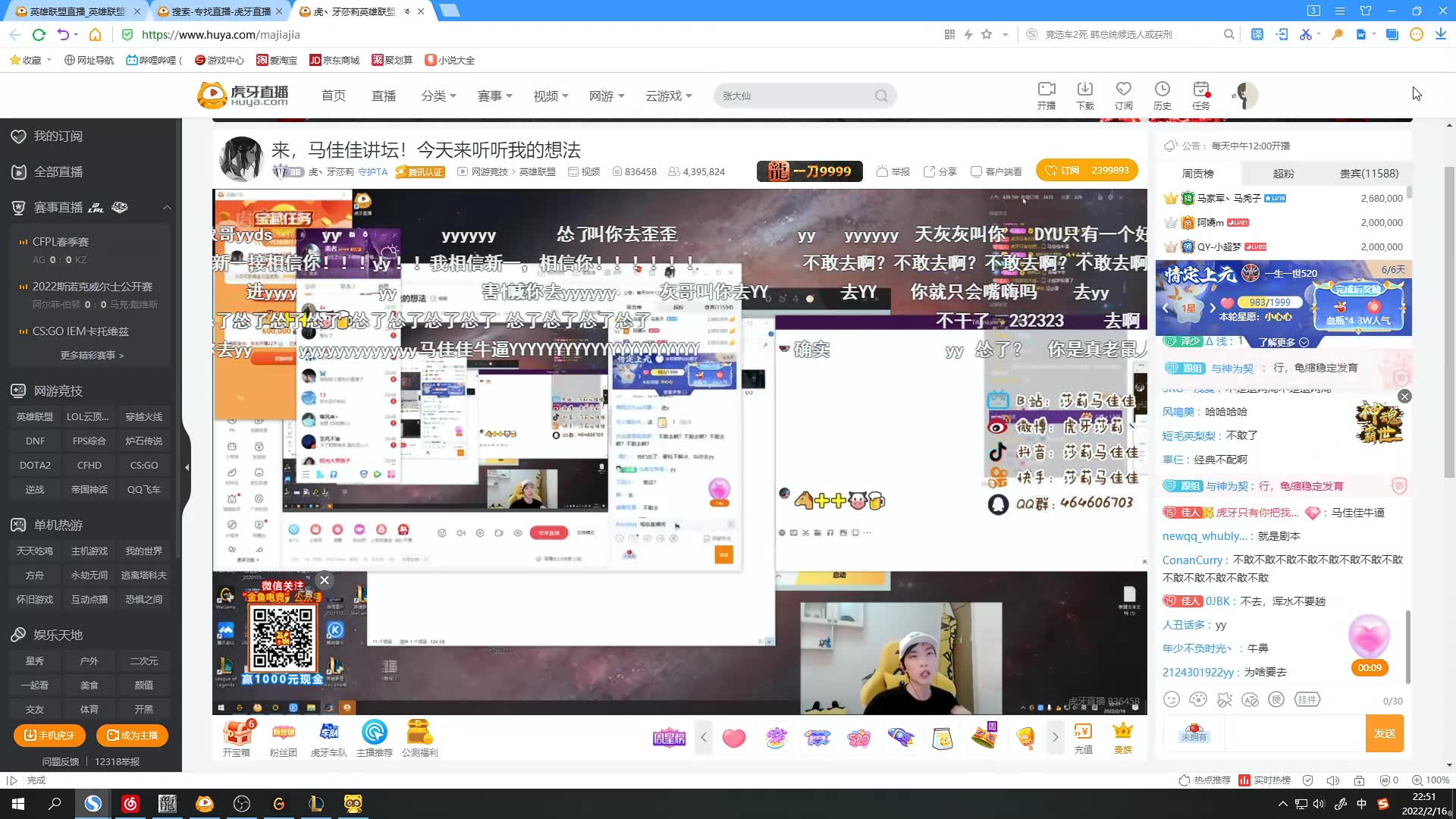Click the 下载 download icon
The image size is (1456, 819).
pyautogui.click(x=1085, y=96)
